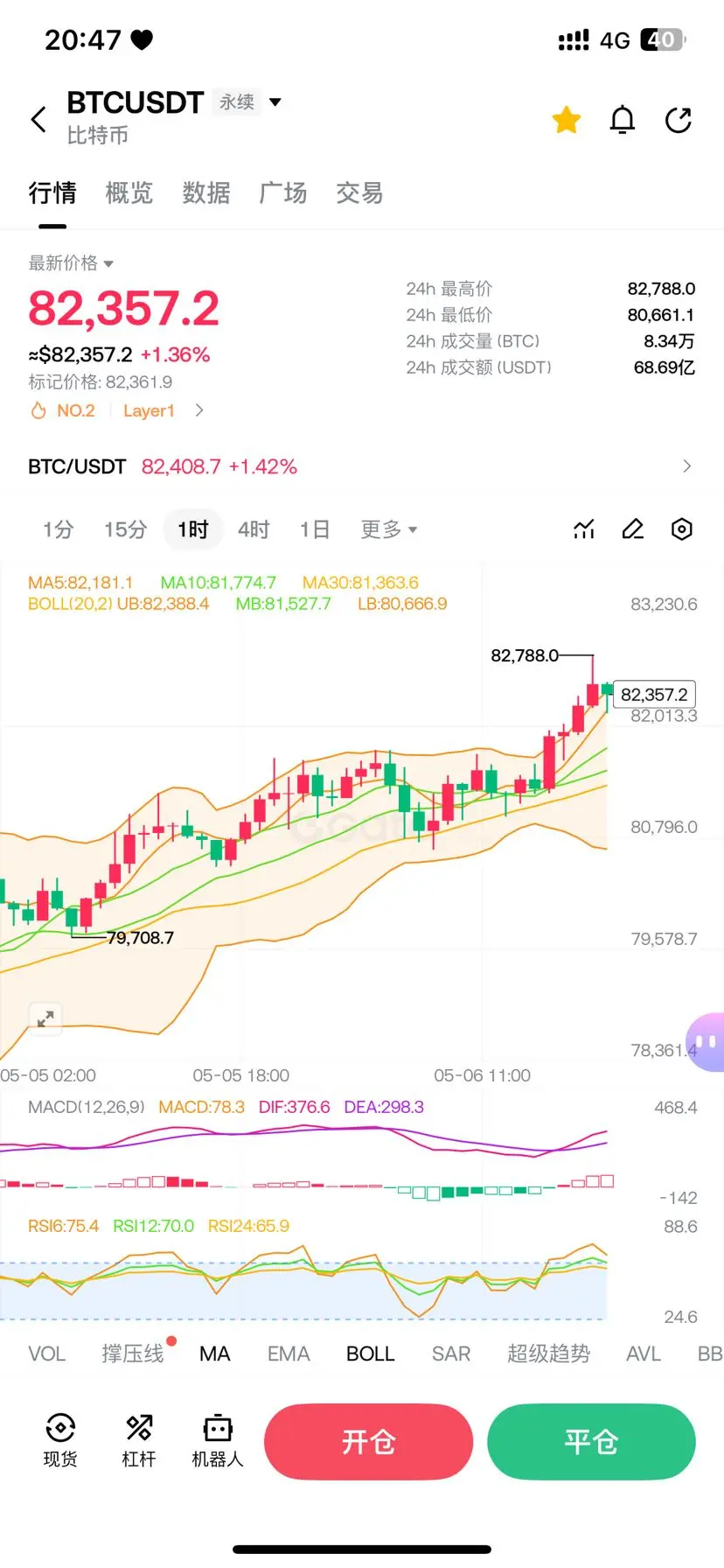The height and width of the screenshot is (1568, 724).
Task: Tap the back arrow icon
Action: click(38, 119)
